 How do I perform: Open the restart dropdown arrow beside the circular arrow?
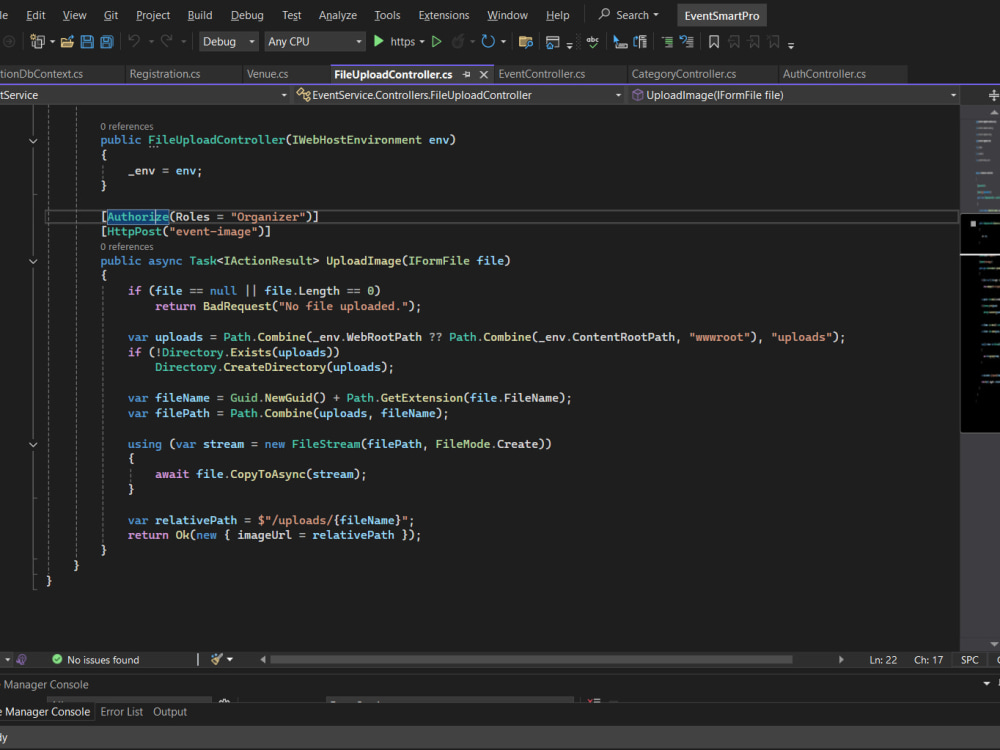coord(503,42)
